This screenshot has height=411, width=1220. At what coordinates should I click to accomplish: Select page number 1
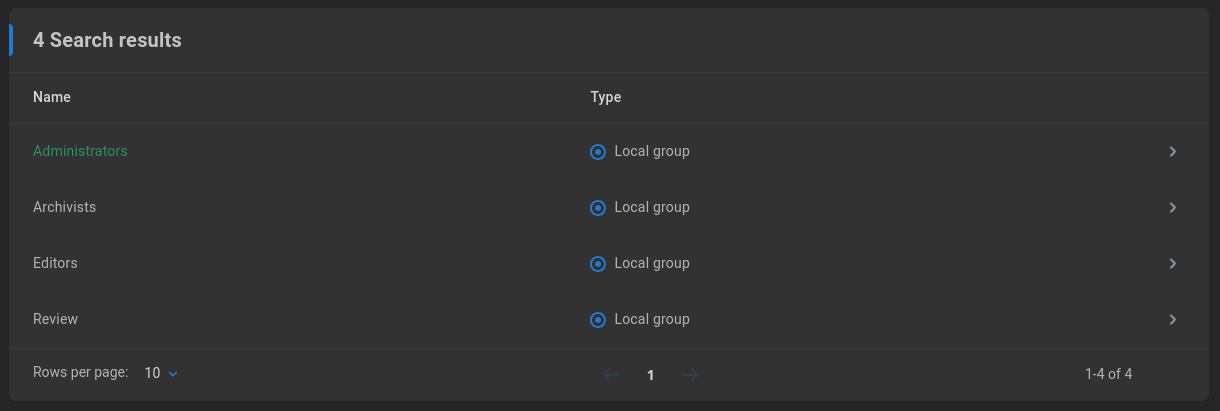click(x=651, y=375)
